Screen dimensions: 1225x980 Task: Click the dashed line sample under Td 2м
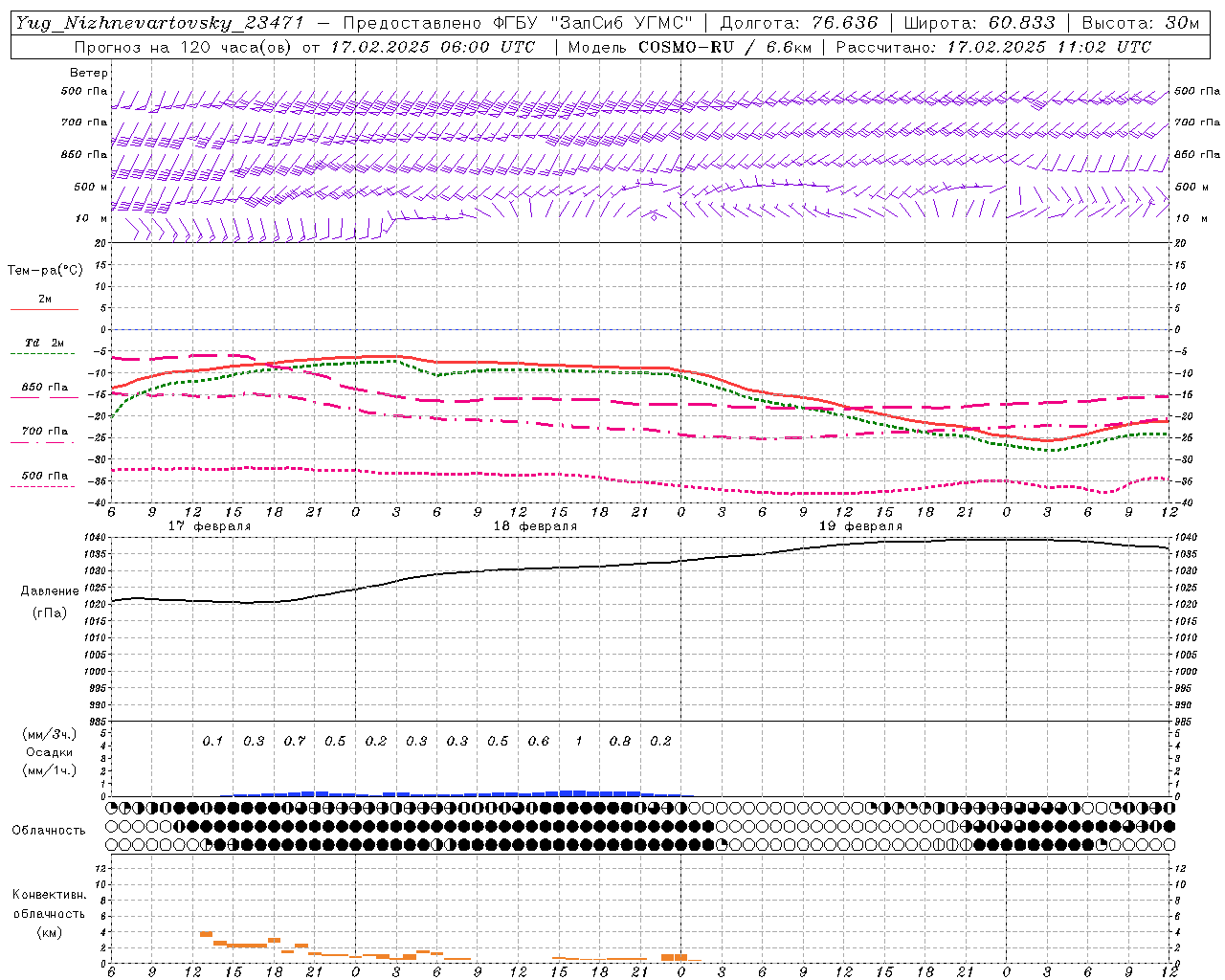click(x=42, y=354)
